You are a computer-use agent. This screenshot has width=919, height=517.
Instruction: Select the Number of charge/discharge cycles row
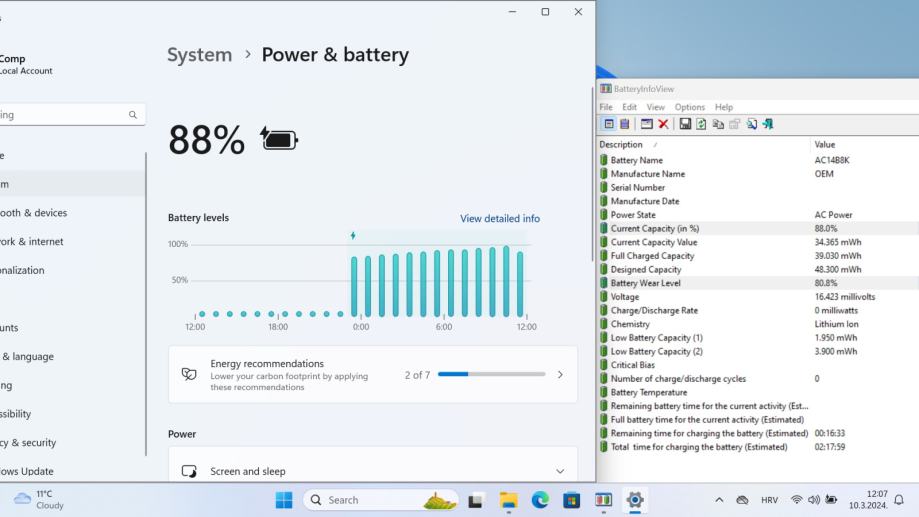click(x=758, y=379)
